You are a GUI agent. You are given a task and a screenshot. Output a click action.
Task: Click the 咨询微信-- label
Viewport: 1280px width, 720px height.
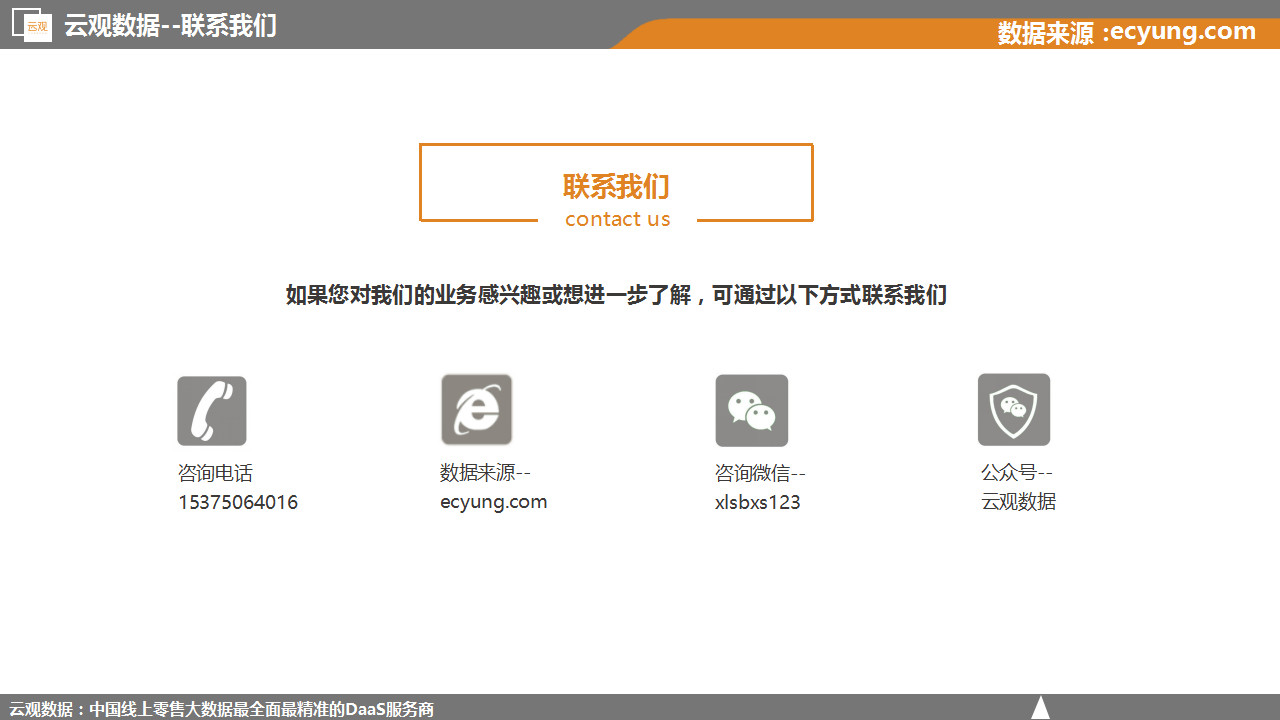coord(760,473)
